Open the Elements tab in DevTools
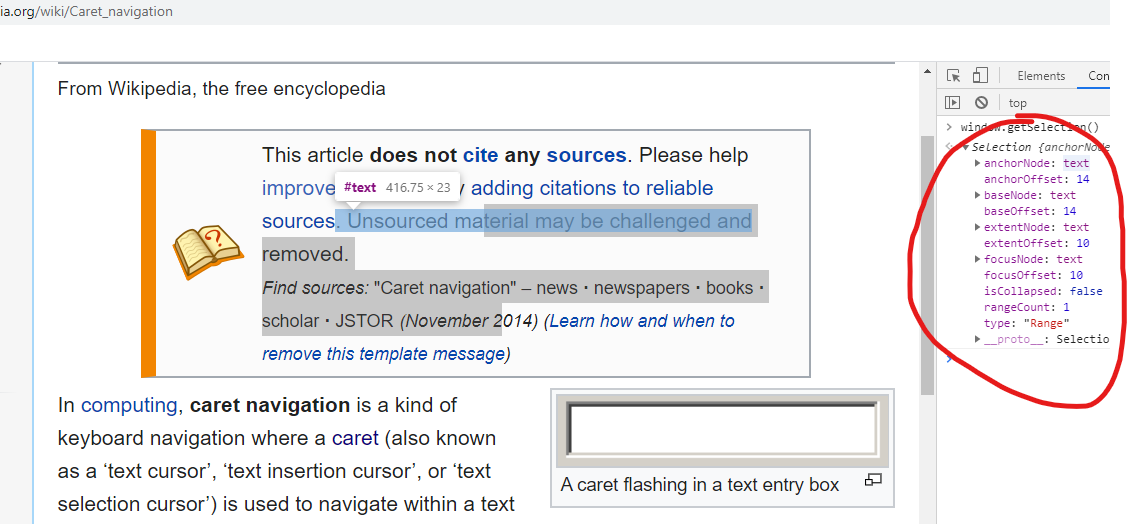The image size is (1128, 524). point(1041,76)
